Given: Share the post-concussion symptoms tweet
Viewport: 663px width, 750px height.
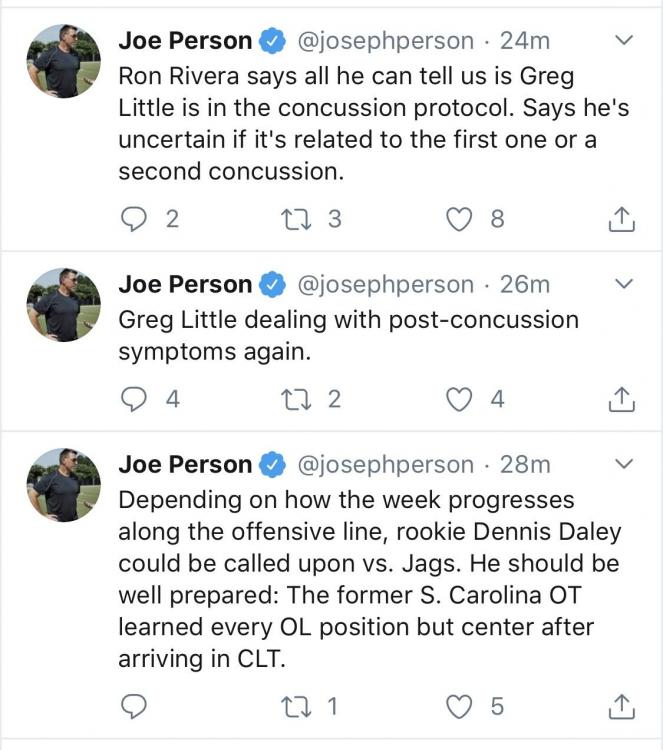Looking at the screenshot, I should [x=621, y=399].
